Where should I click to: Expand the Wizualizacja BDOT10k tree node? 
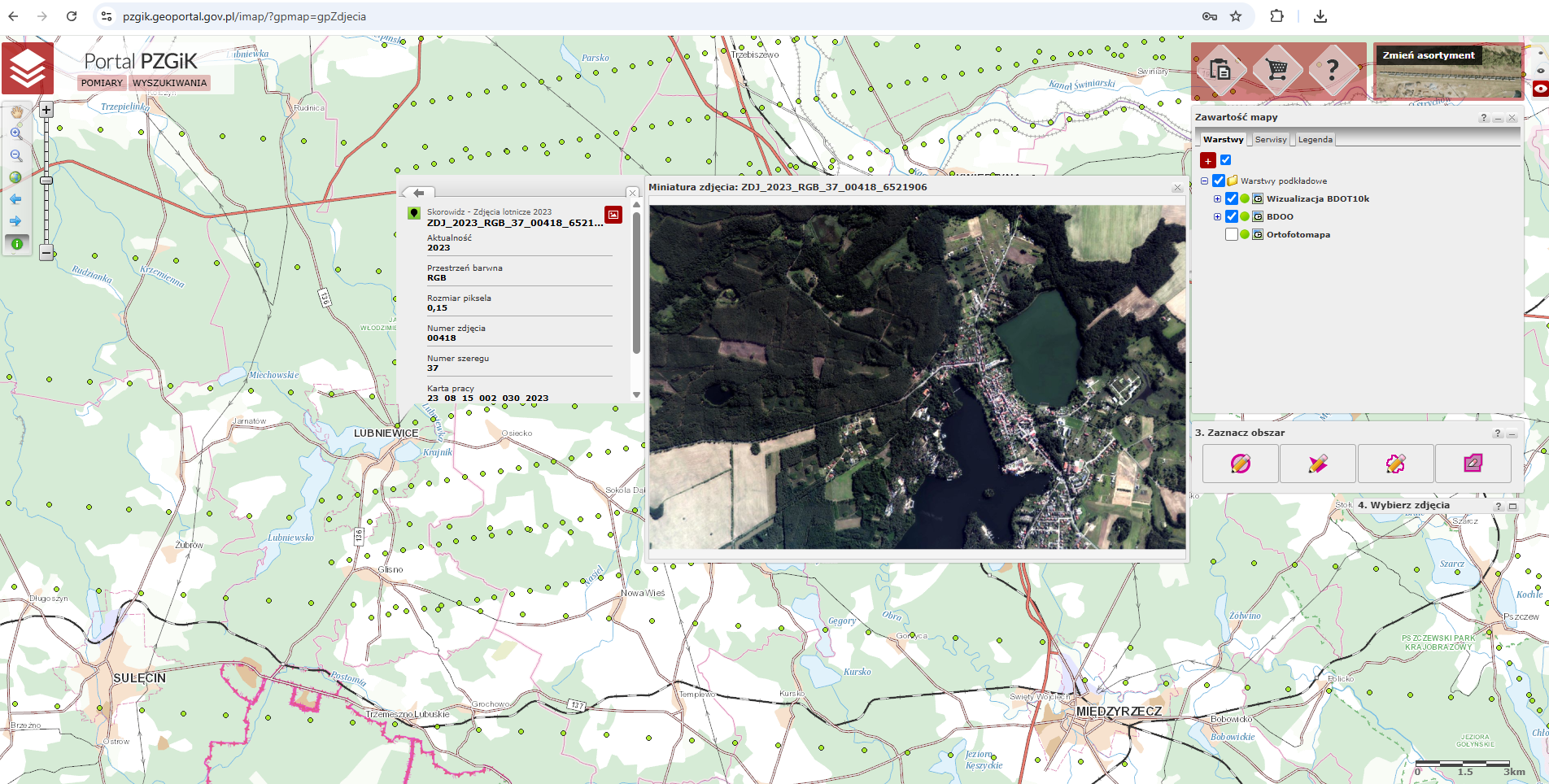click(1217, 199)
